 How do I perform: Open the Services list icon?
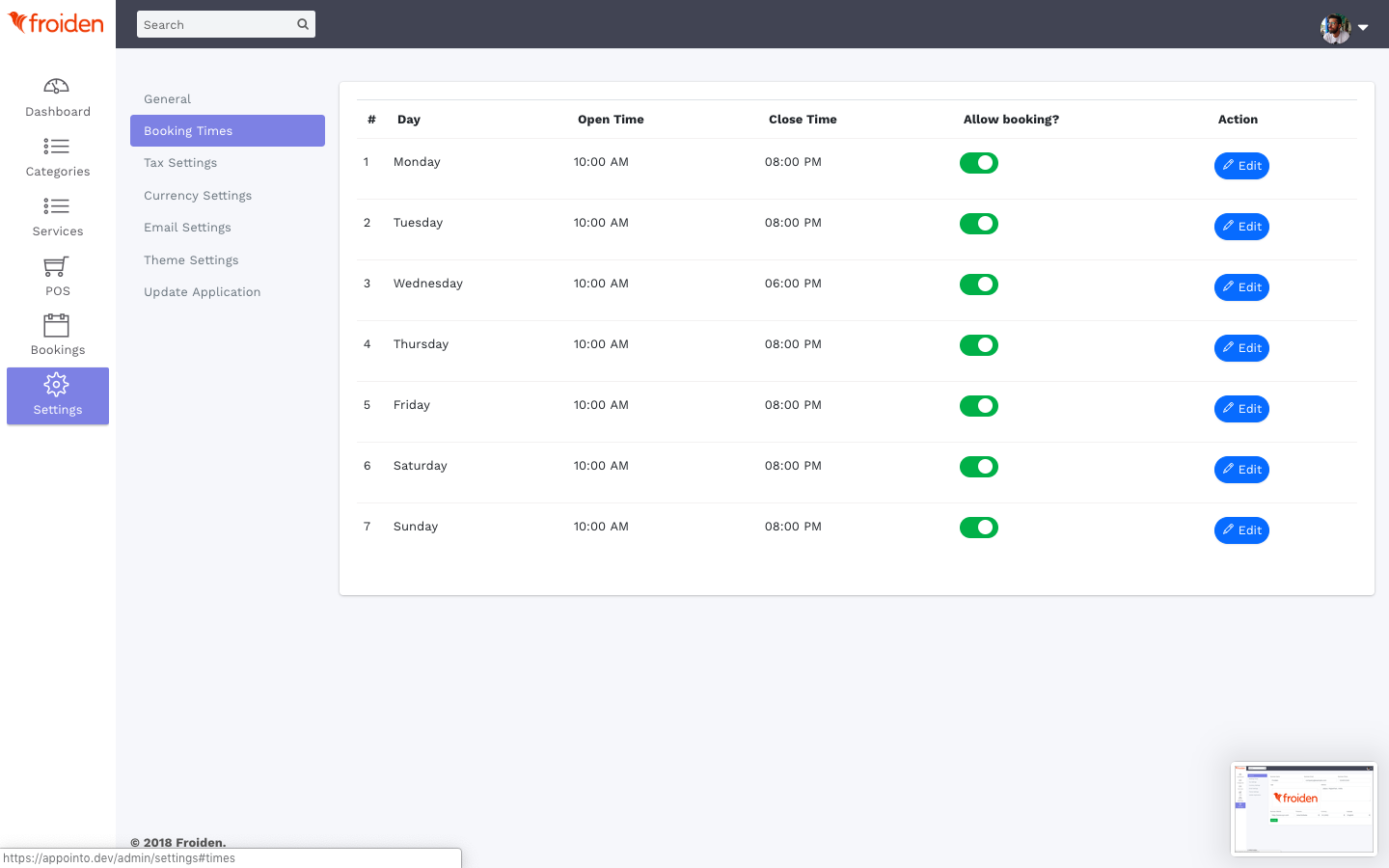57,206
